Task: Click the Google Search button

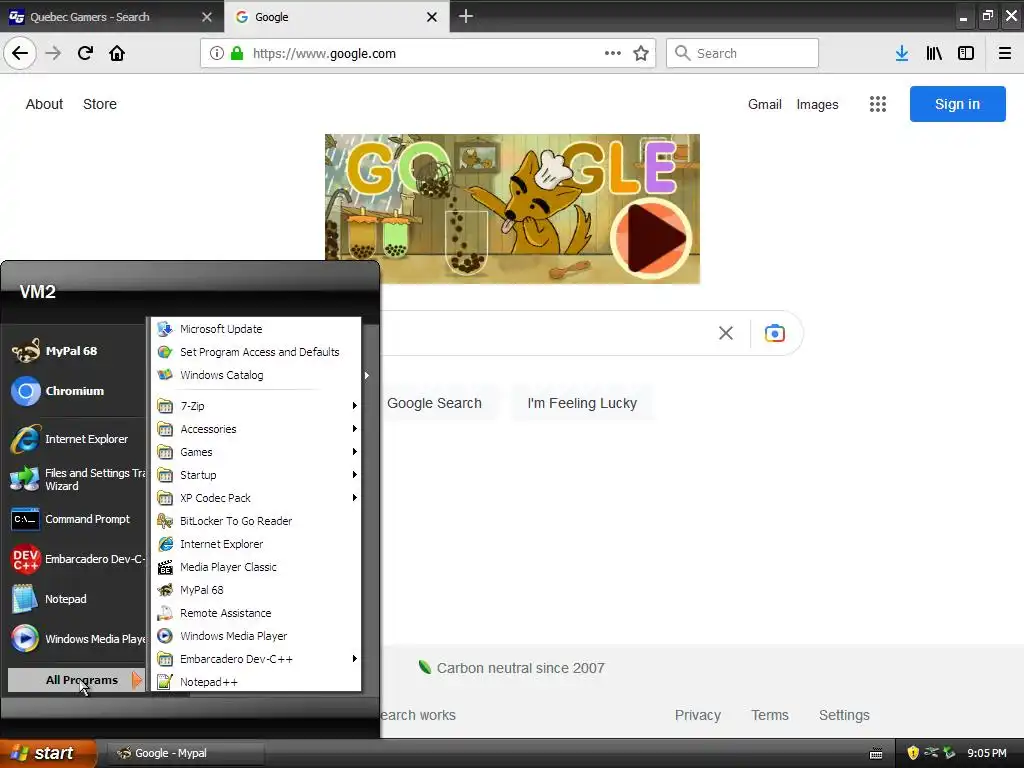Action: pos(434,403)
